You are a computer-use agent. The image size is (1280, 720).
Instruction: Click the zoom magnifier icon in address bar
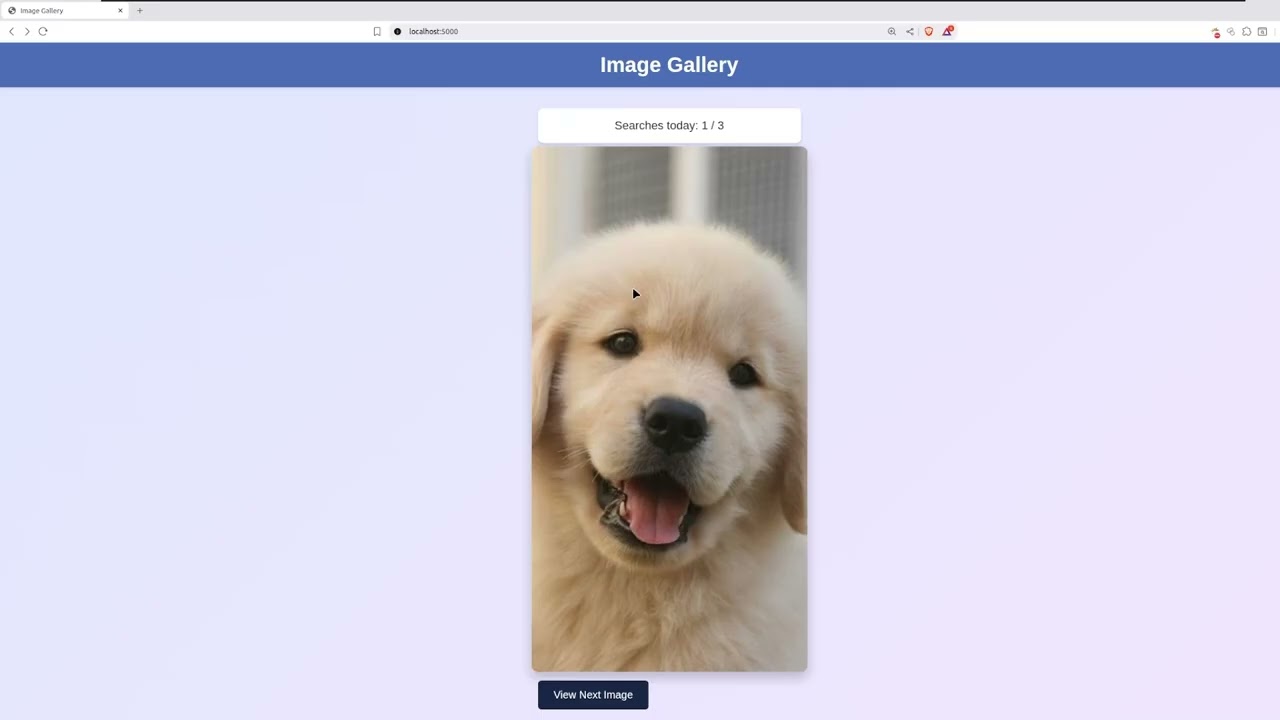pyautogui.click(x=892, y=31)
